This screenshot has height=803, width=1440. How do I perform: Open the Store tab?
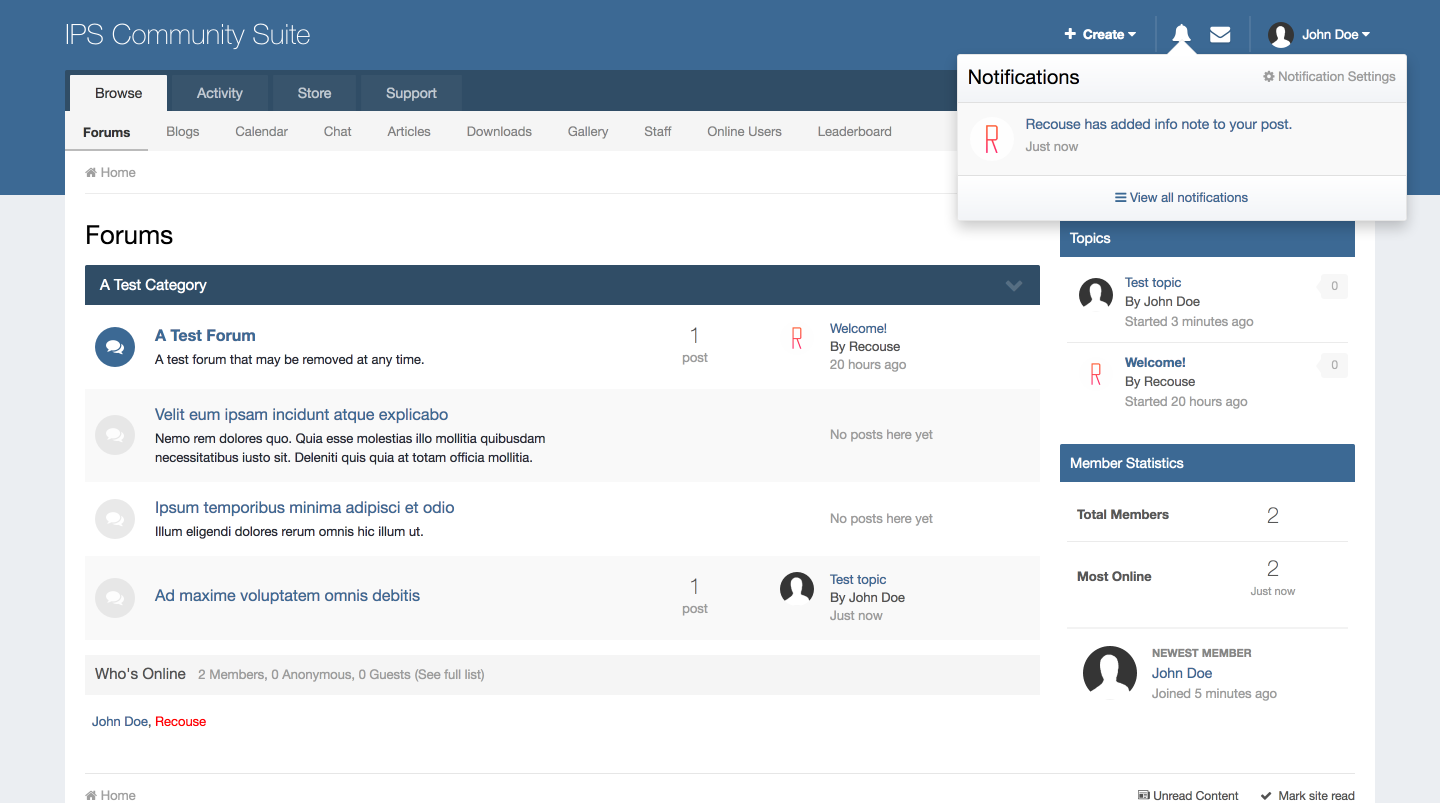[314, 93]
